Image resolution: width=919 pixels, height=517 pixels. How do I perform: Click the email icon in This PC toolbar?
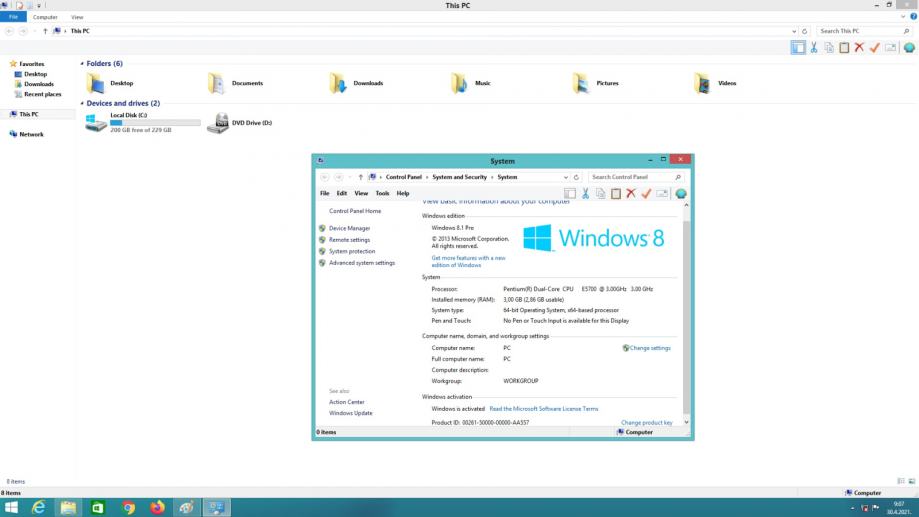point(890,47)
